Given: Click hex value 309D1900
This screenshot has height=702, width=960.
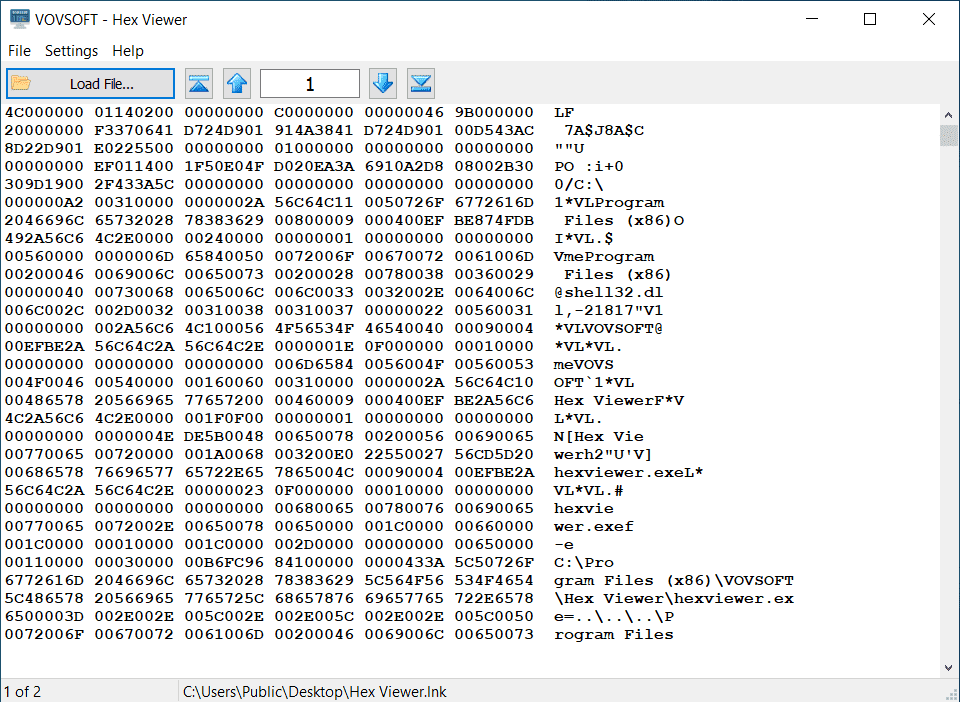Looking at the screenshot, I should click(x=44, y=184).
